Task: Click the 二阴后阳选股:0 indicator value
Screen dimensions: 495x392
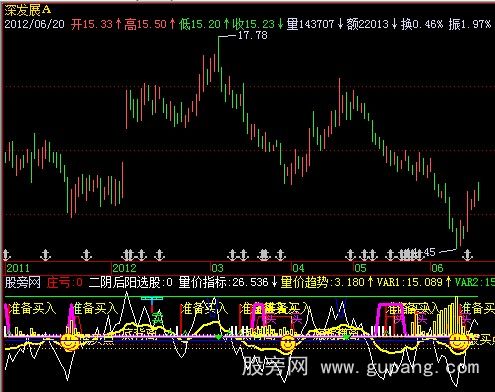Action: (x=131, y=283)
